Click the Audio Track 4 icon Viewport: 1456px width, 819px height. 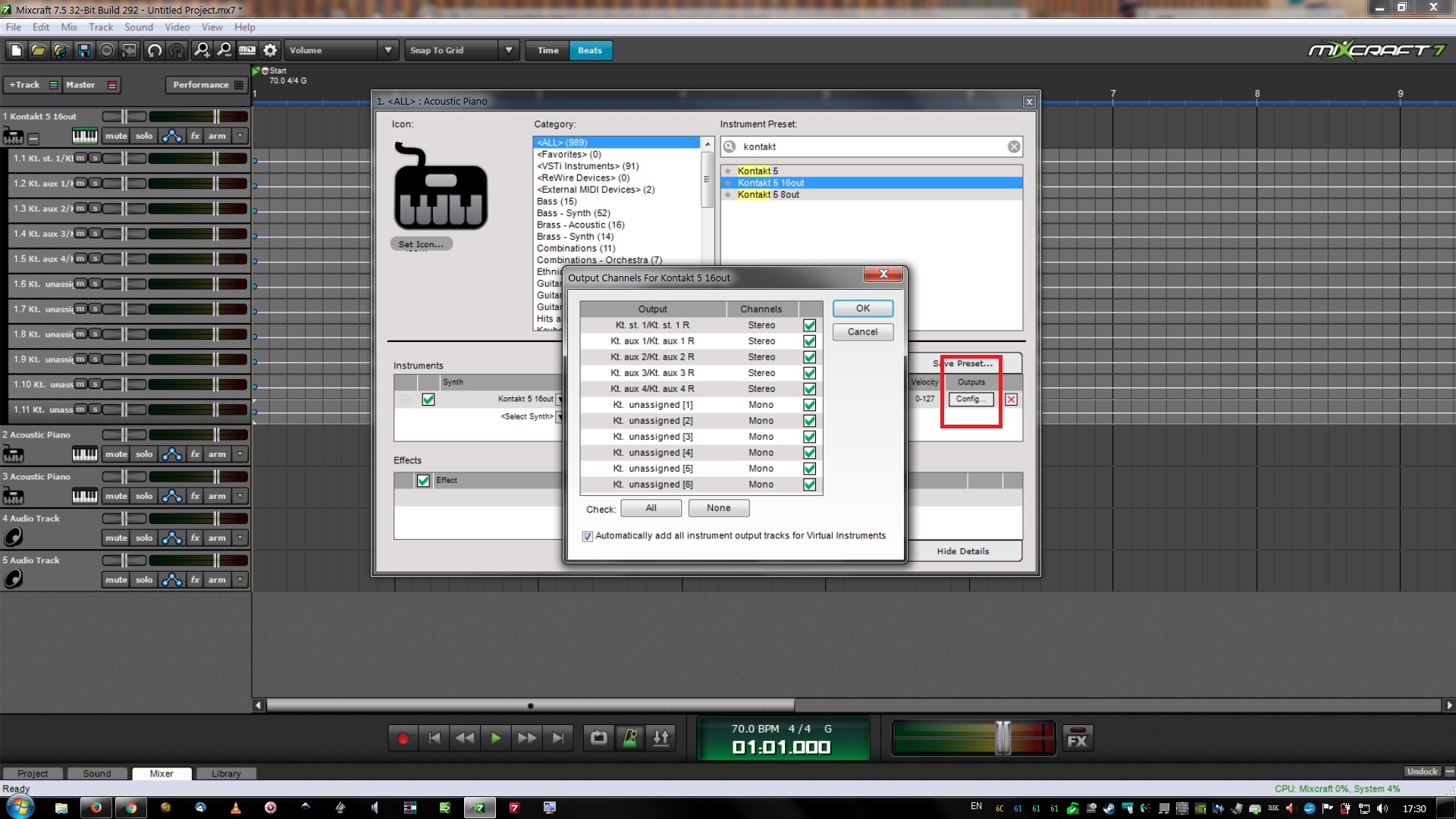pyautogui.click(x=13, y=537)
